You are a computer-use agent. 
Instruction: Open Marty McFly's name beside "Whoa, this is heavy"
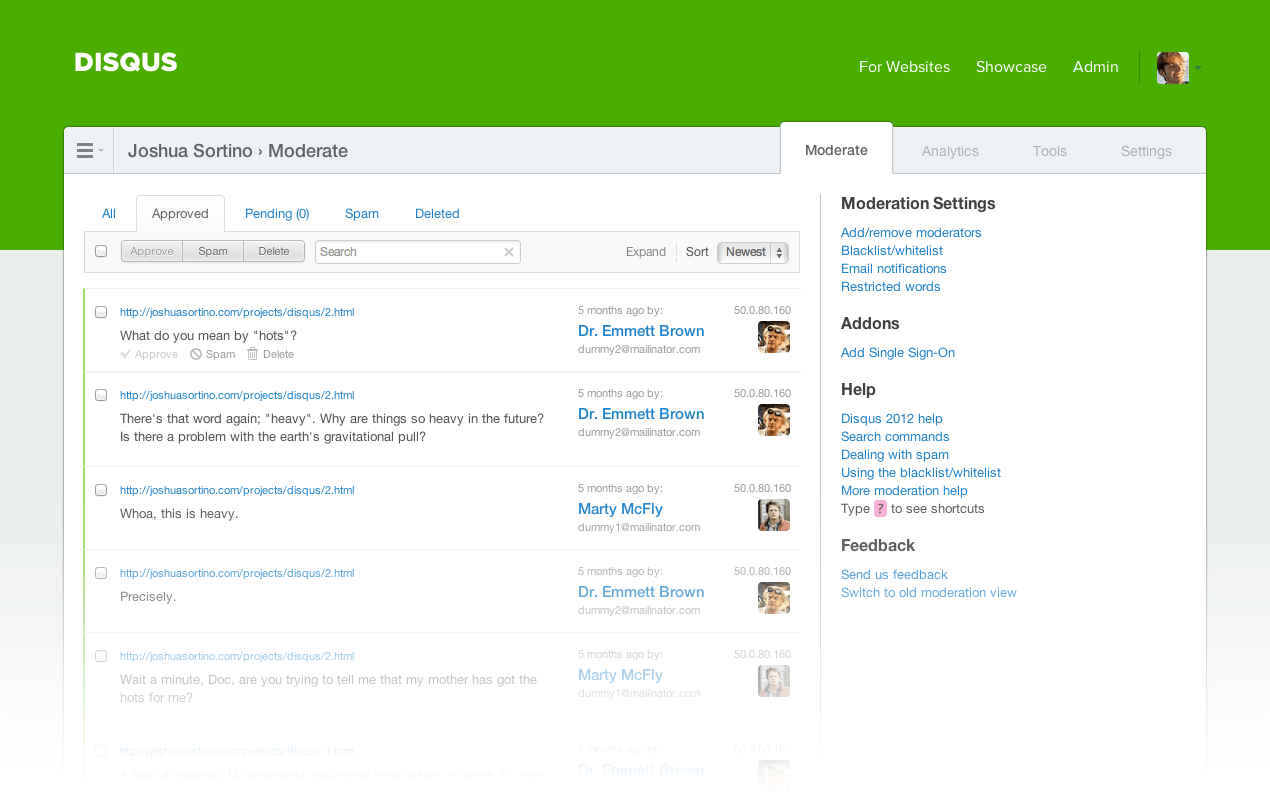click(x=620, y=509)
